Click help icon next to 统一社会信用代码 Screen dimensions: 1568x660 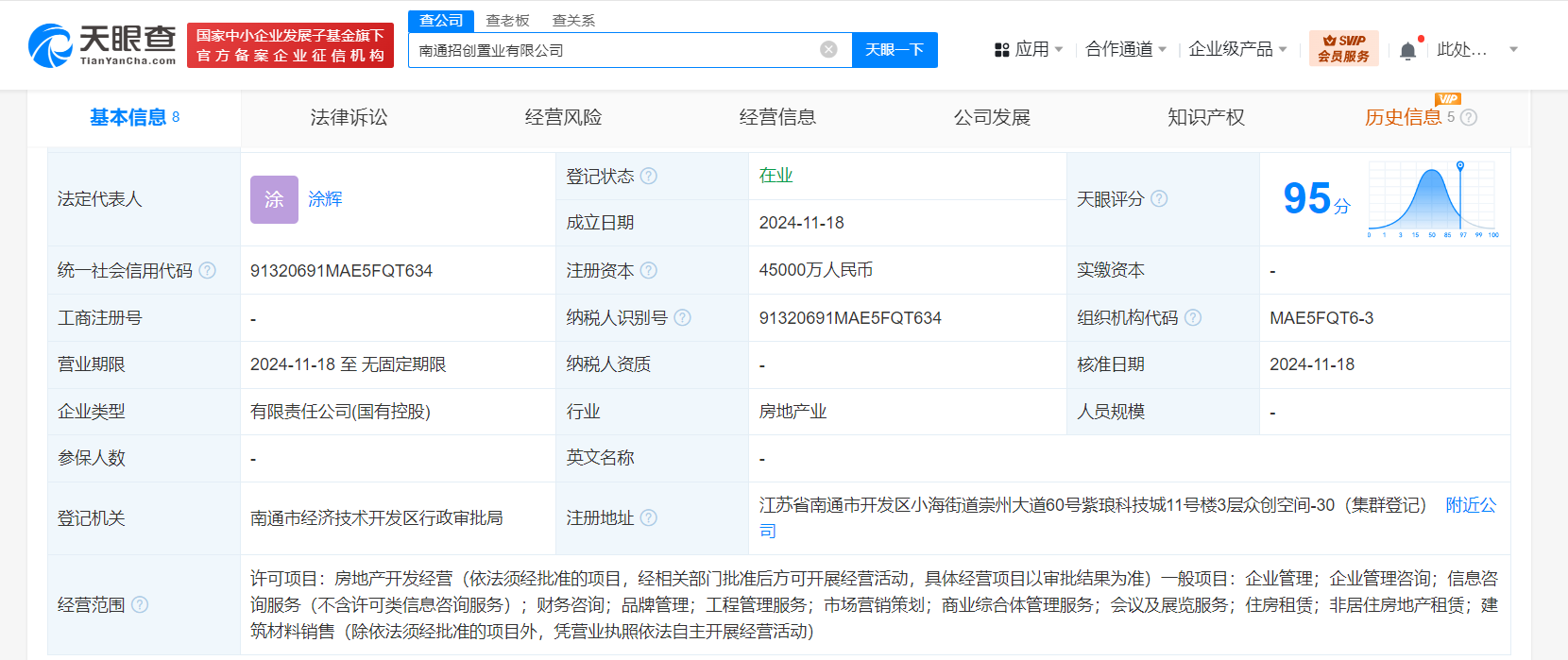[208, 271]
